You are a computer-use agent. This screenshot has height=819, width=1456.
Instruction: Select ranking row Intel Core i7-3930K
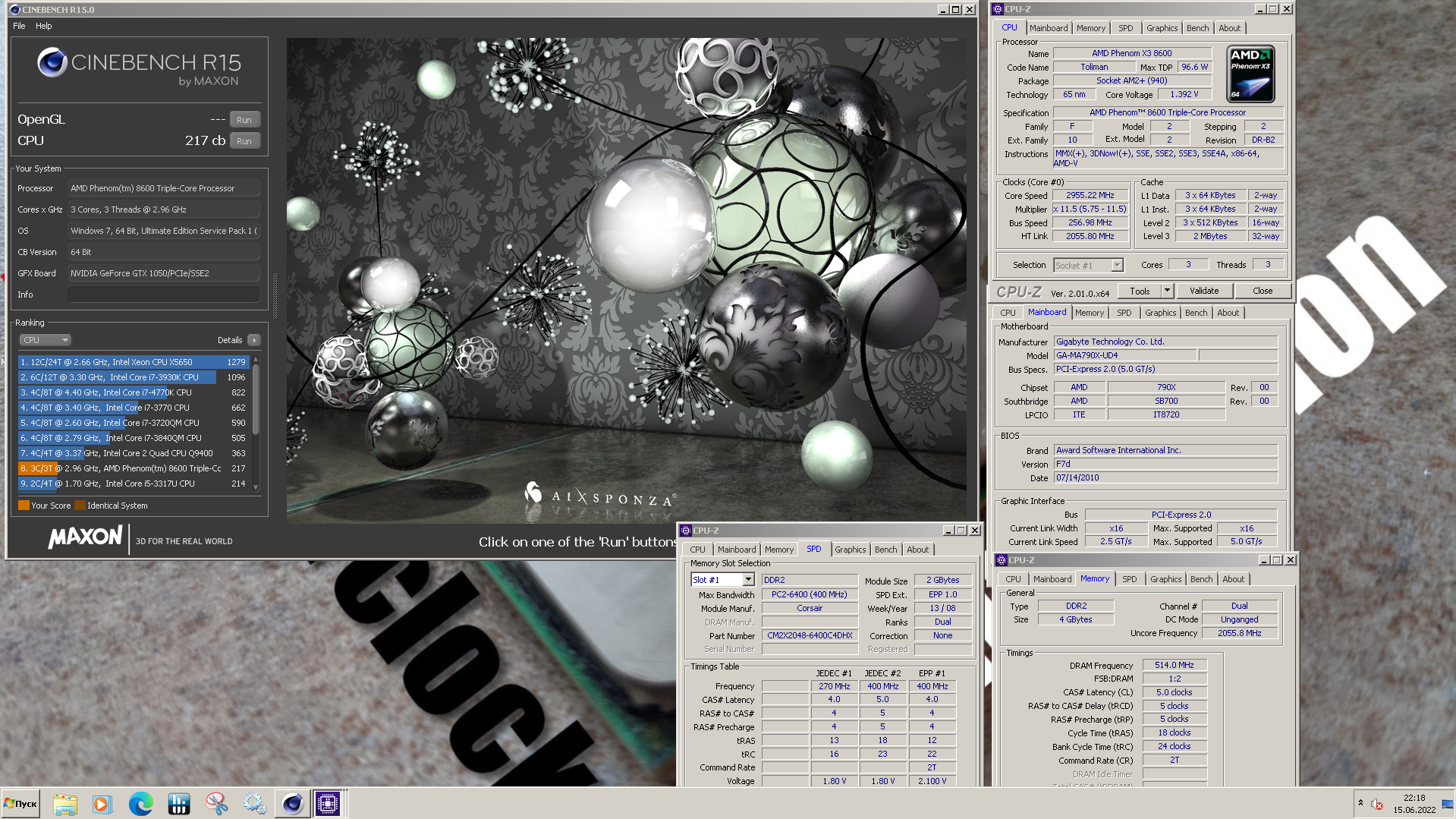click(134, 377)
